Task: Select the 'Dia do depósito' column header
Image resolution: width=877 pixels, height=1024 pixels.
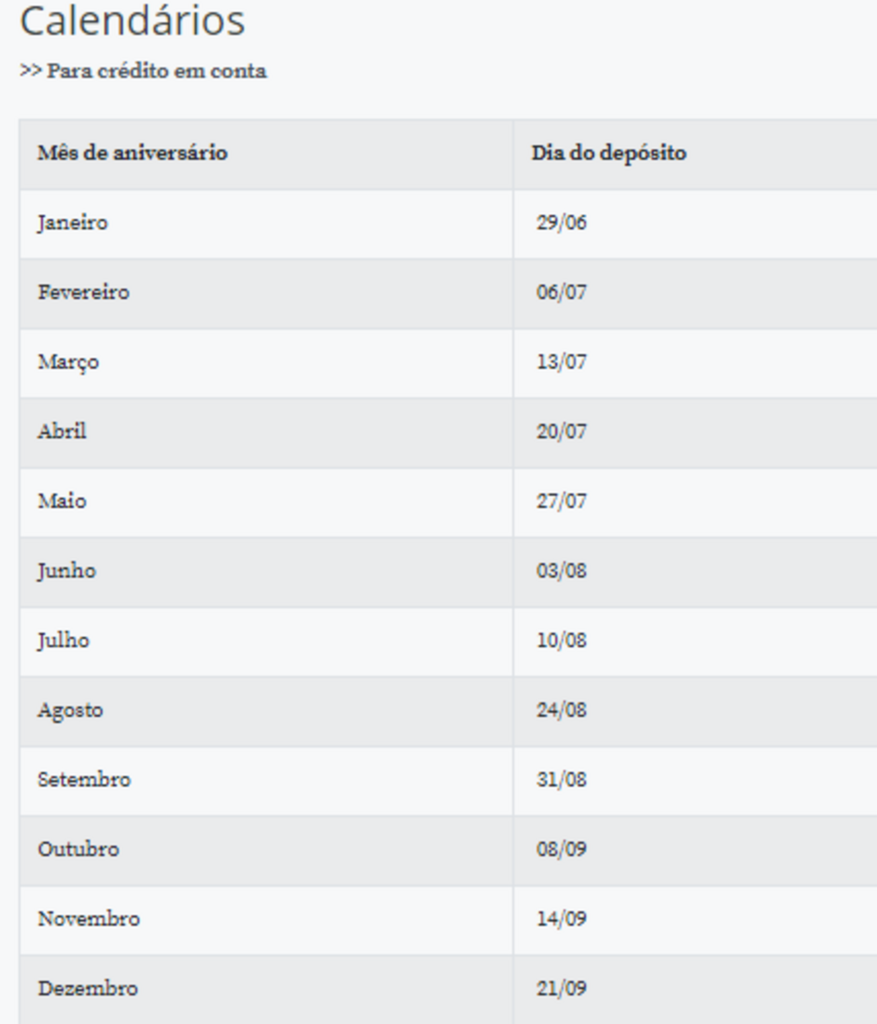Action: [608, 153]
